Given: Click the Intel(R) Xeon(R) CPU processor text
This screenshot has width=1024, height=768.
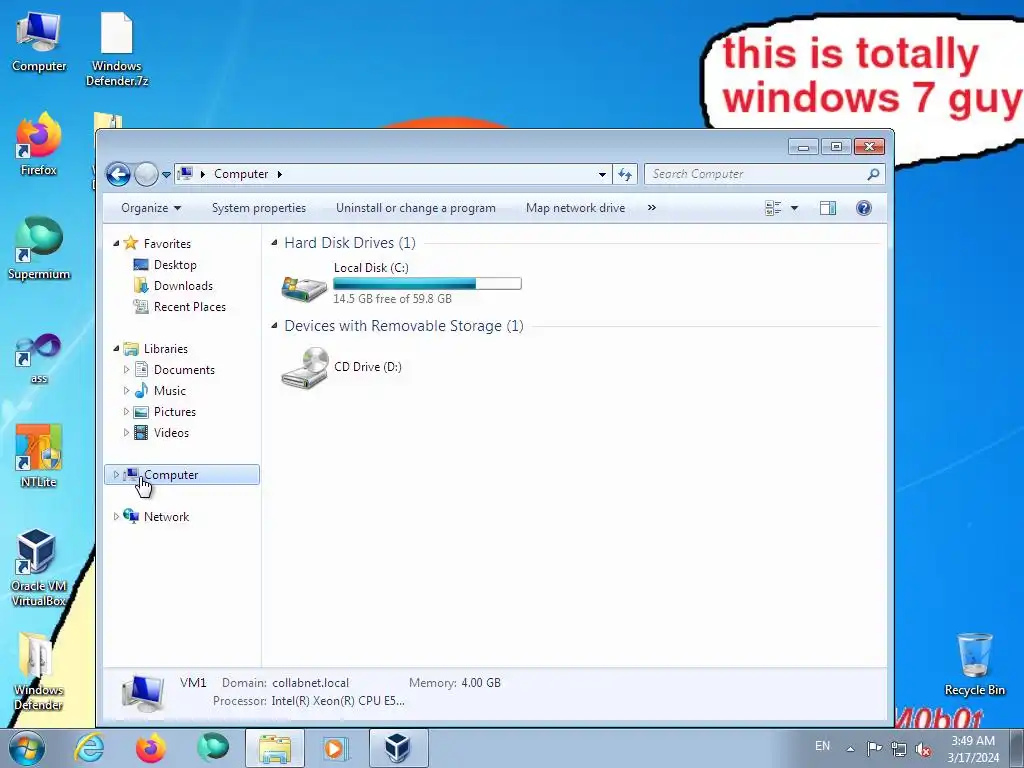Looking at the screenshot, I should click(x=338, y=701).
